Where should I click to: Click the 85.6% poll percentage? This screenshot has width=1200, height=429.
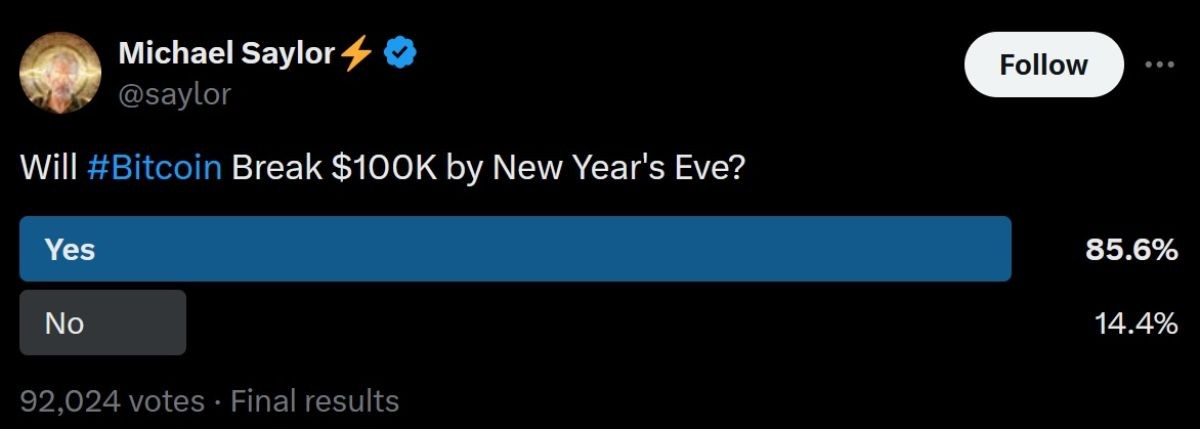[1132, 250]
